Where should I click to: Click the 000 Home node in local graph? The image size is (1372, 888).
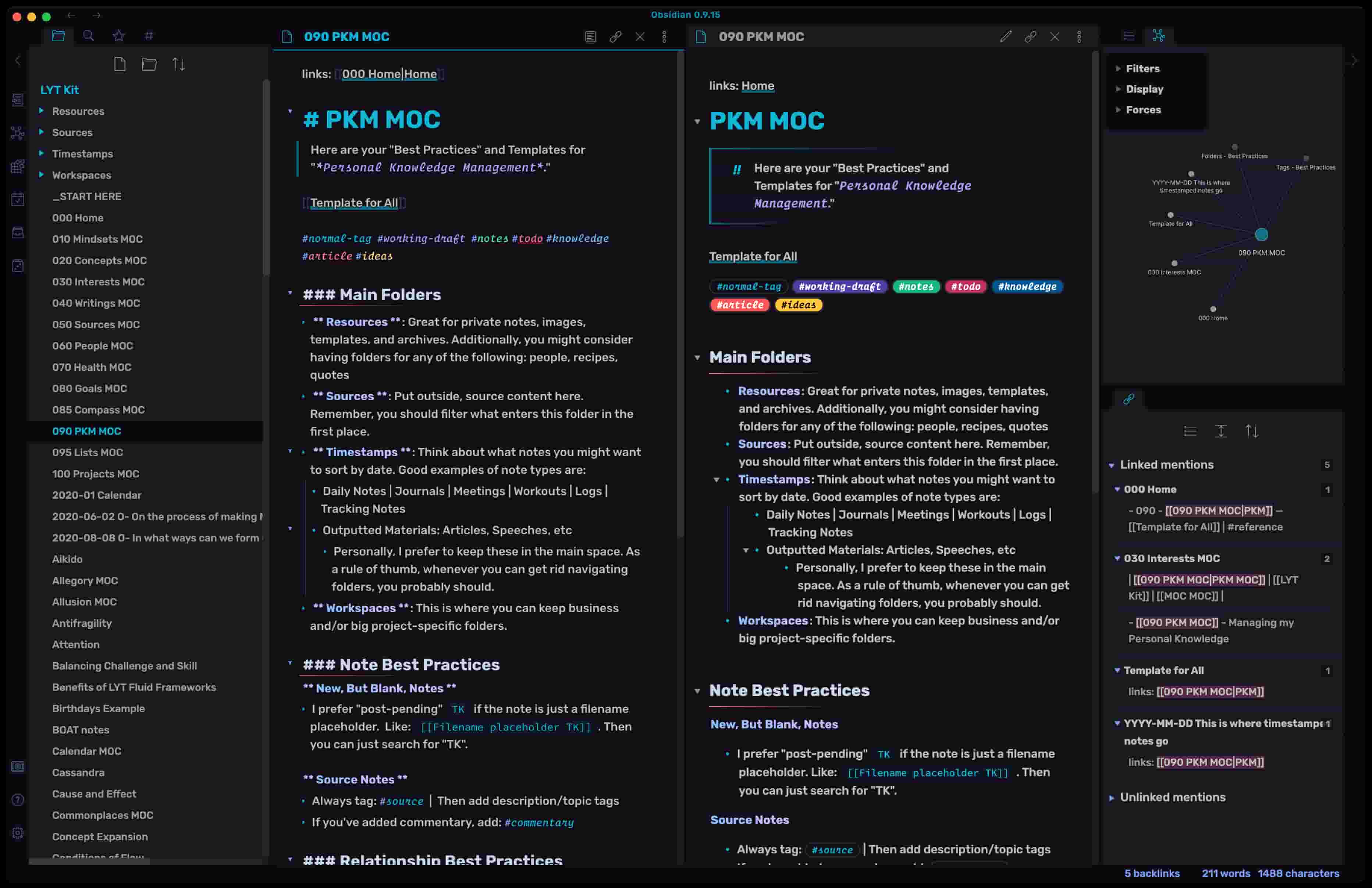click(x=1213, y=309)
